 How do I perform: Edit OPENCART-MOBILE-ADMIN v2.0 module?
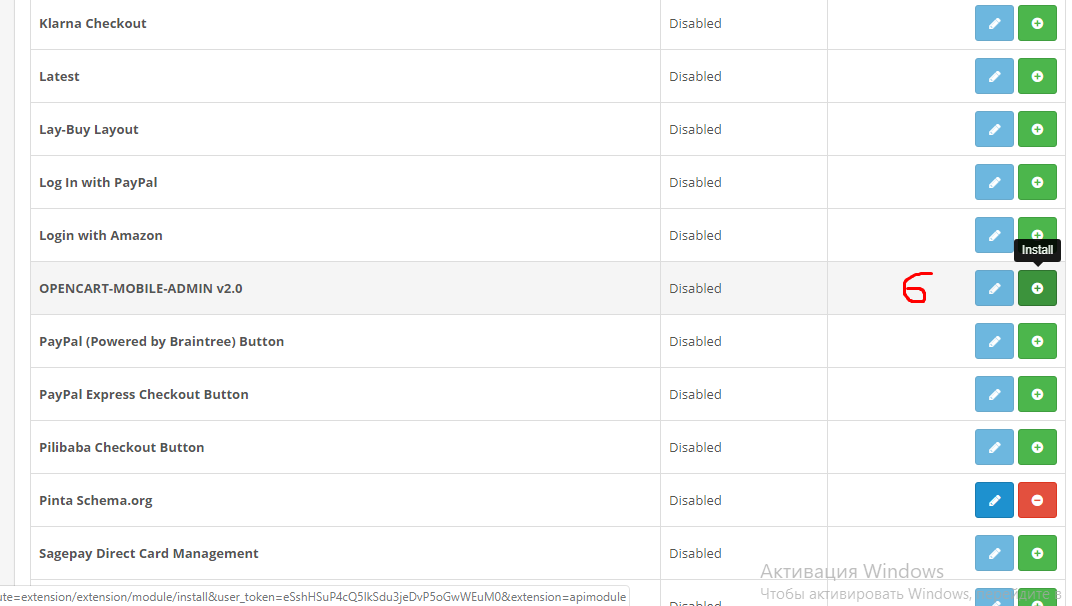point(994,288)
